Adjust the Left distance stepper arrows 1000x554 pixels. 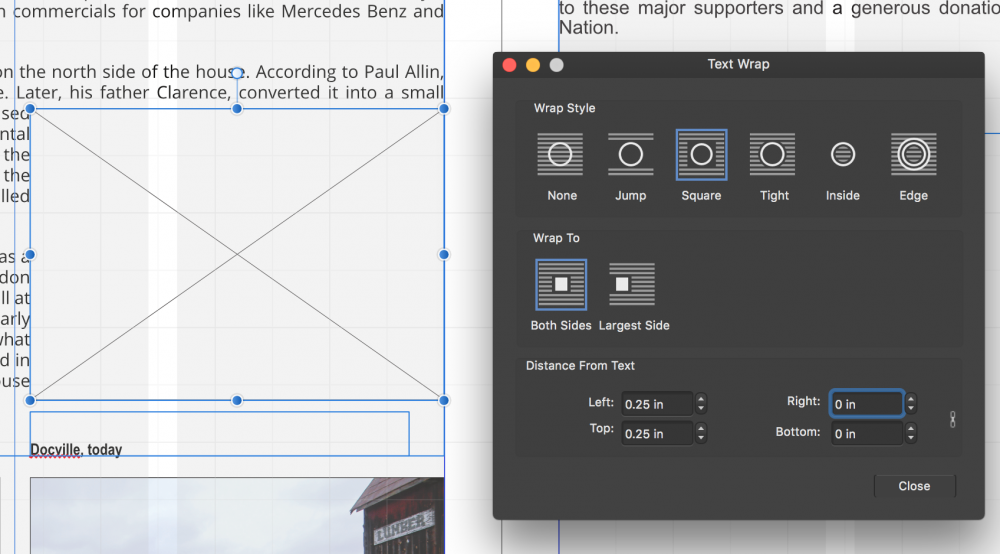[701, 404]
